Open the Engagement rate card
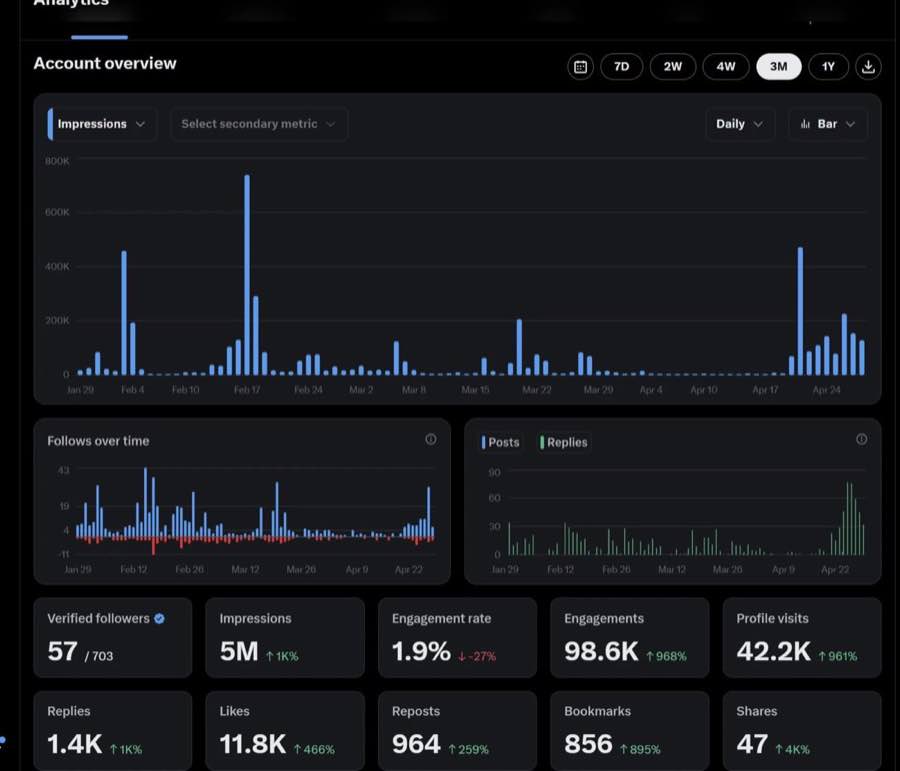Screen dimensions: 900x771 pos(457,638)
